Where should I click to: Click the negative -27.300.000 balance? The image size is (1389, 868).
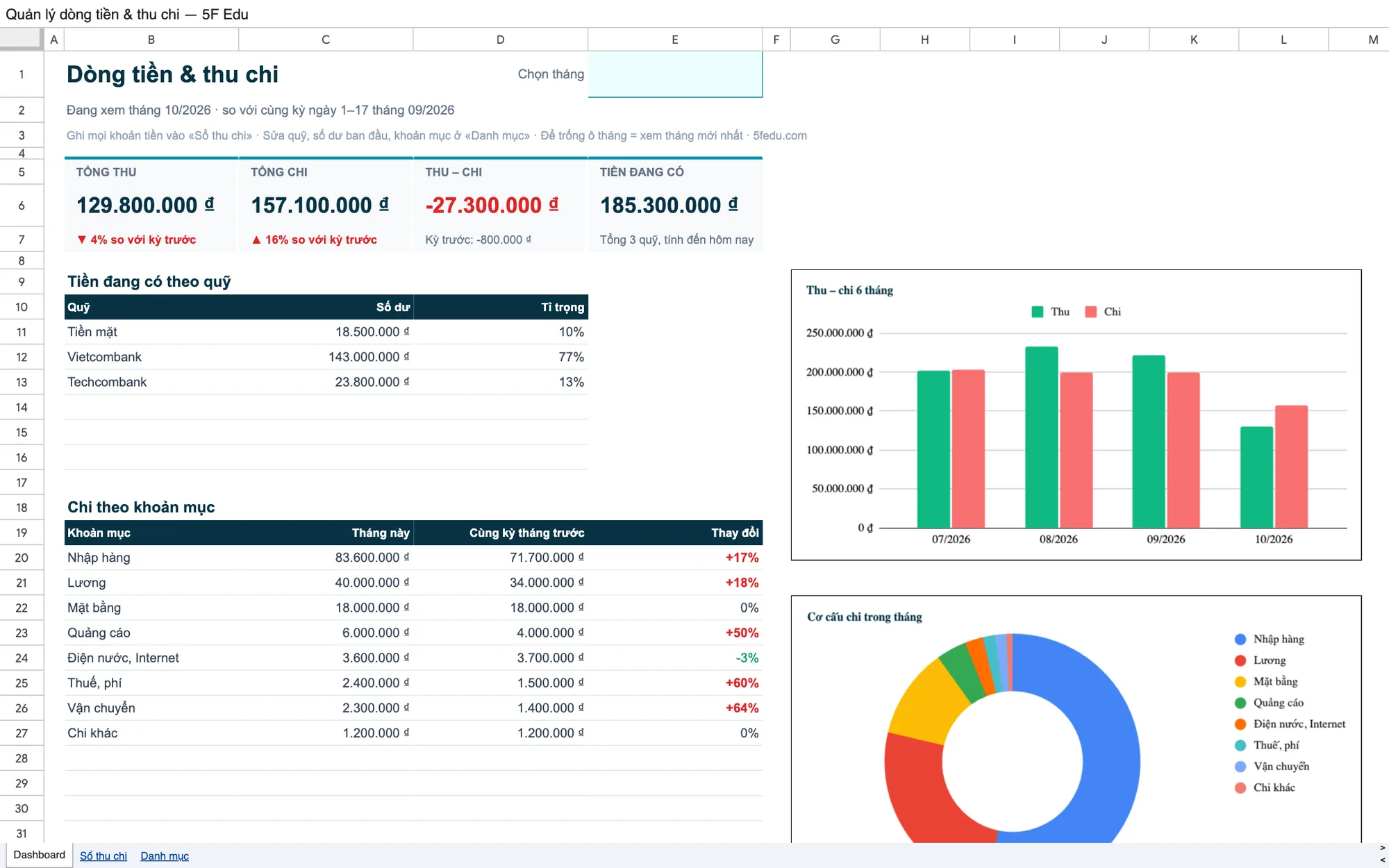coord(492,205)
